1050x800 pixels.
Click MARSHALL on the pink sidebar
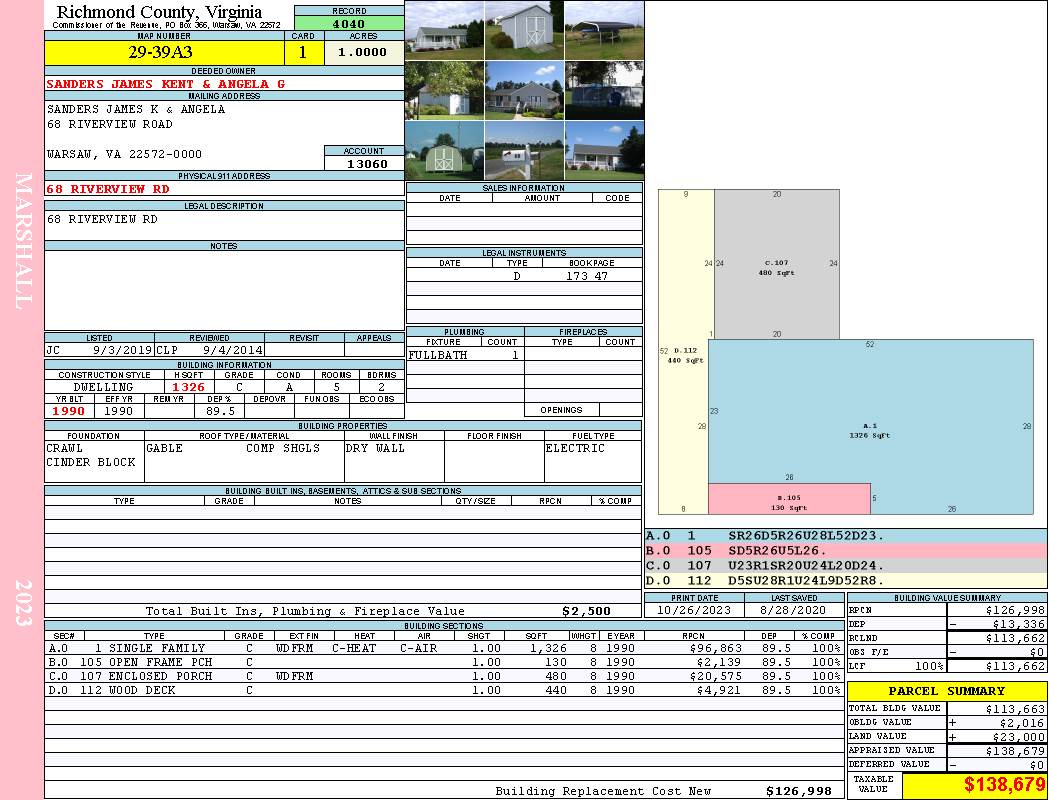[x=23, y=241]
